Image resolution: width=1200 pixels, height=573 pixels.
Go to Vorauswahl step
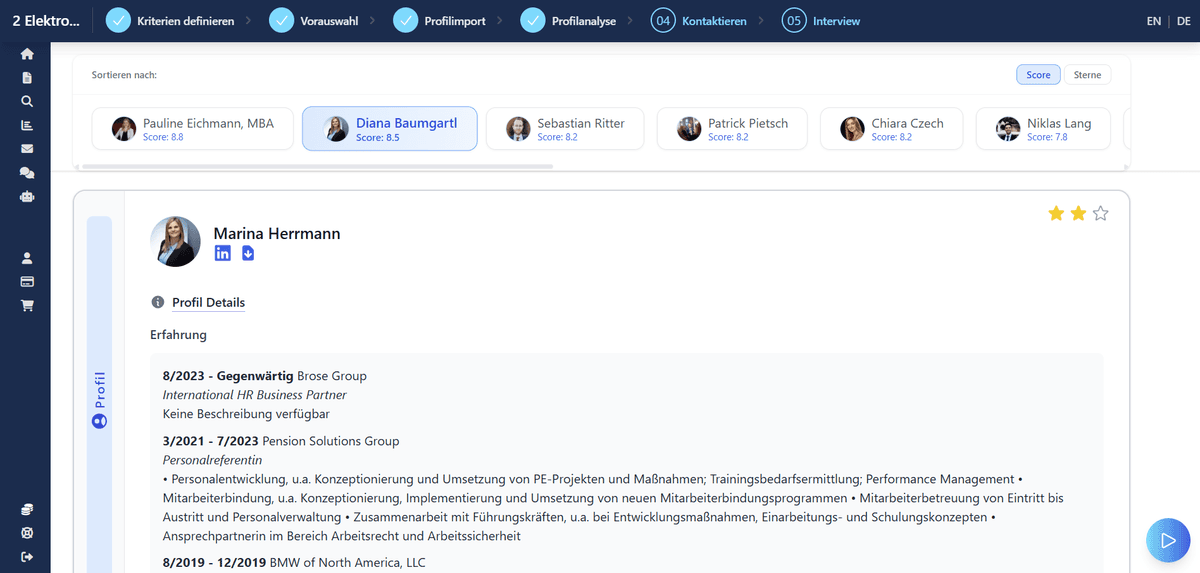[x=312, y=21]
